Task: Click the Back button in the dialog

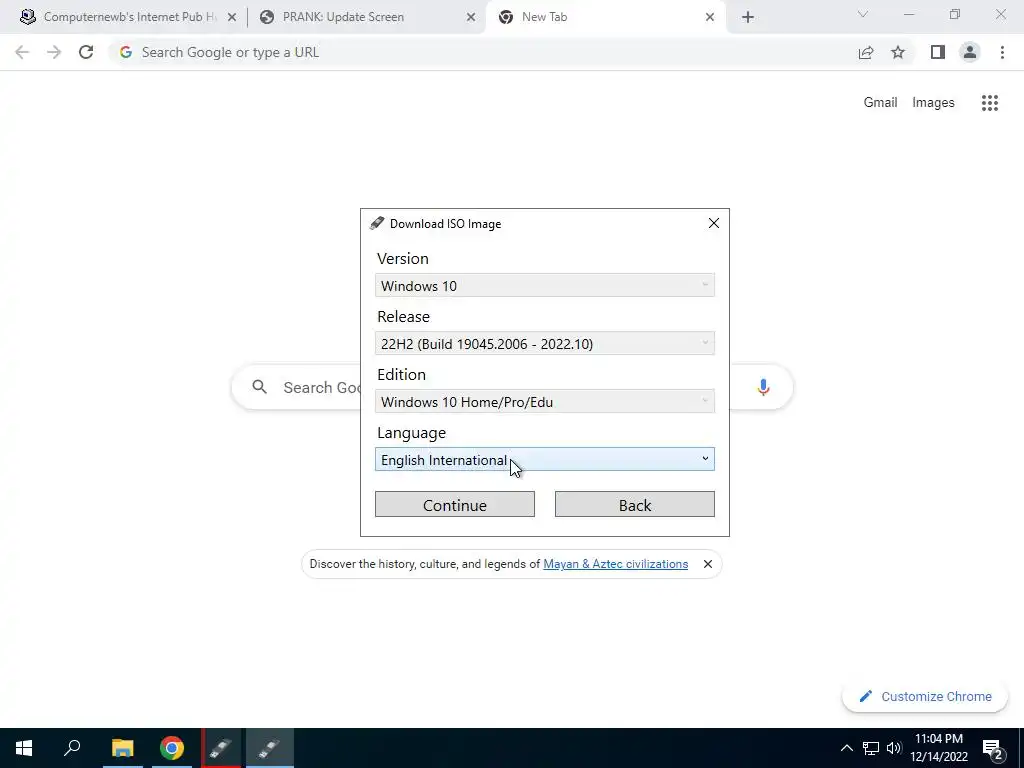Action: (635, 504)
